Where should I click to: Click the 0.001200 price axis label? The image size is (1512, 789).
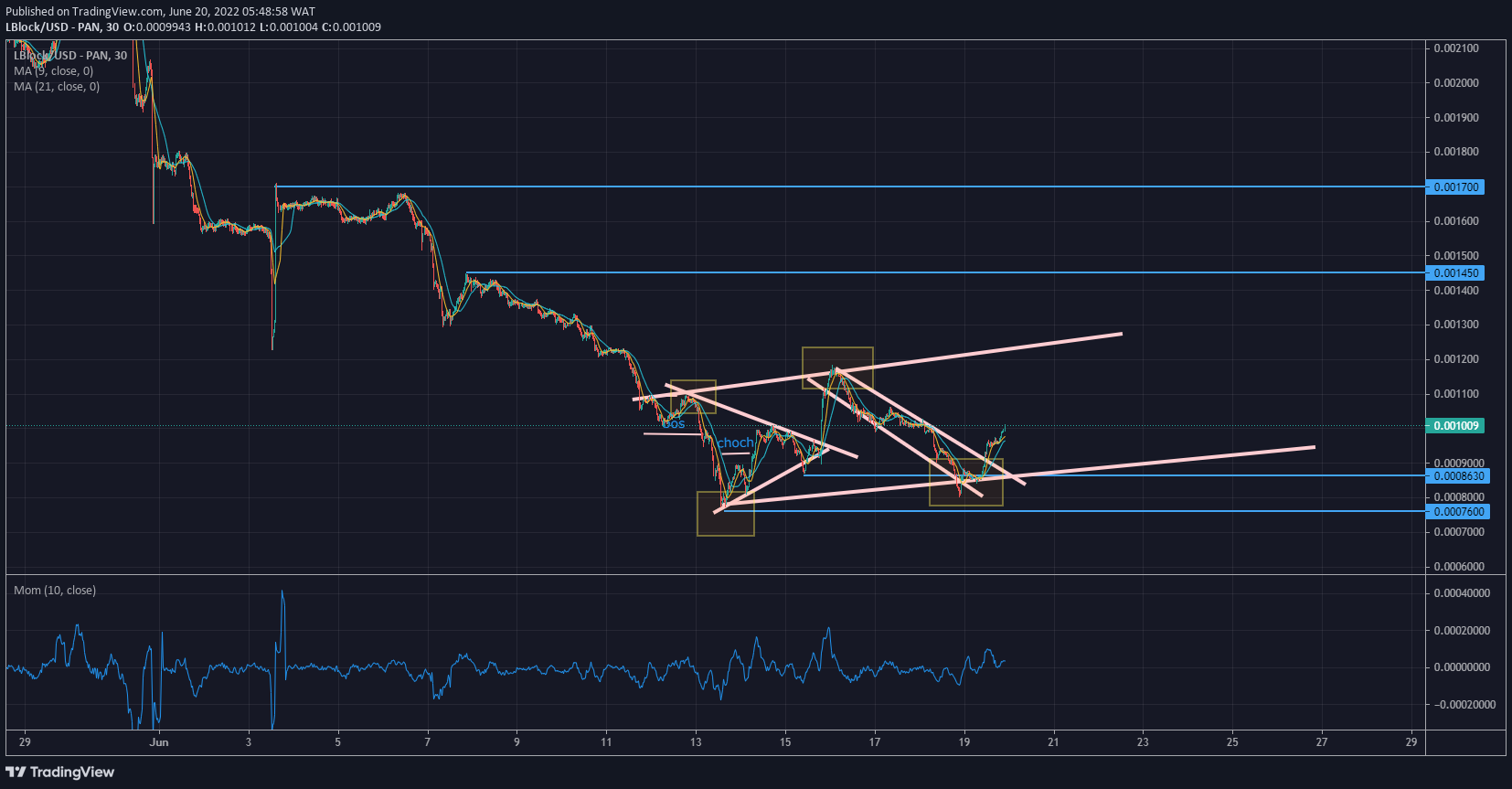1456,358
